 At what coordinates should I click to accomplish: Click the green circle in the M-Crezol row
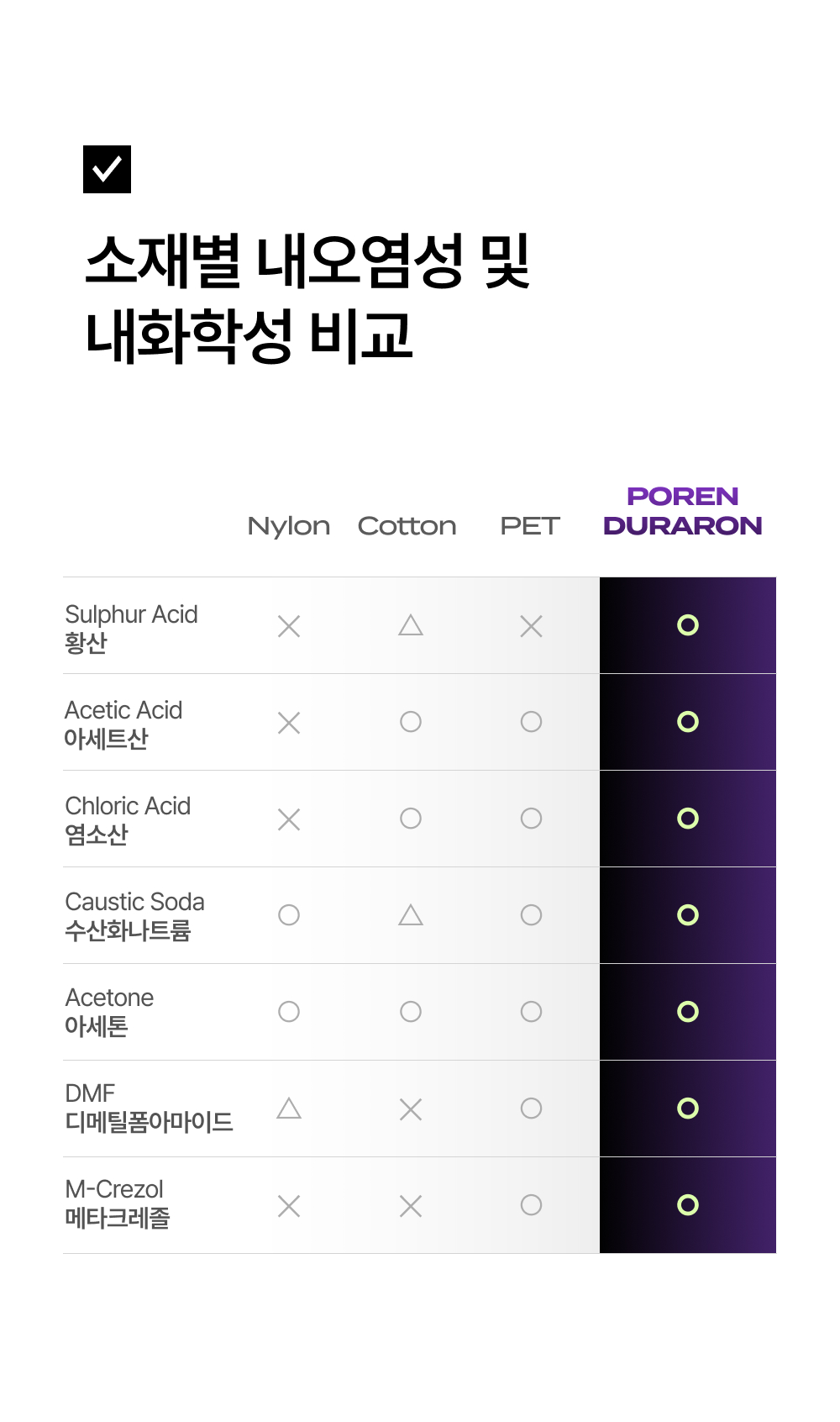(x=688, y=1205)
